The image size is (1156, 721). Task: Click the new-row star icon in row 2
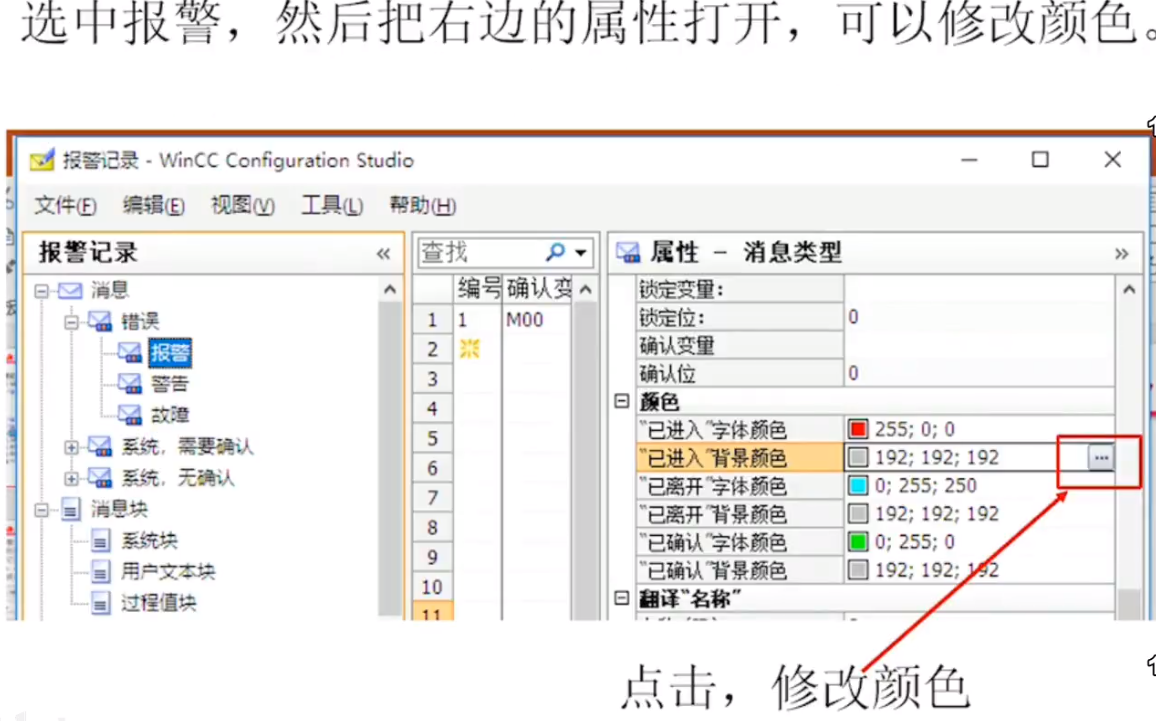(470, 349)
